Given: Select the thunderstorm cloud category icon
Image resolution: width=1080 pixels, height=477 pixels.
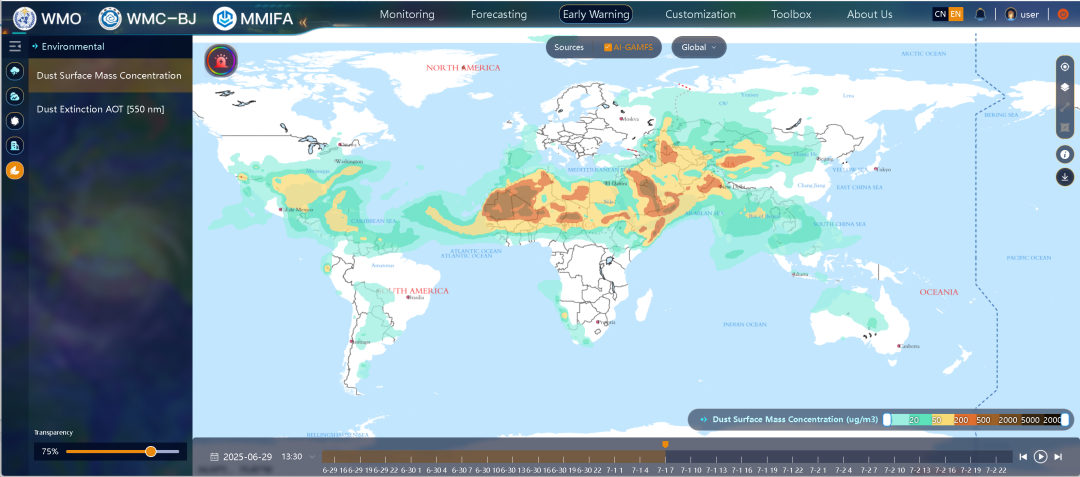Looking at the screenshot, I should coord(14,72).
